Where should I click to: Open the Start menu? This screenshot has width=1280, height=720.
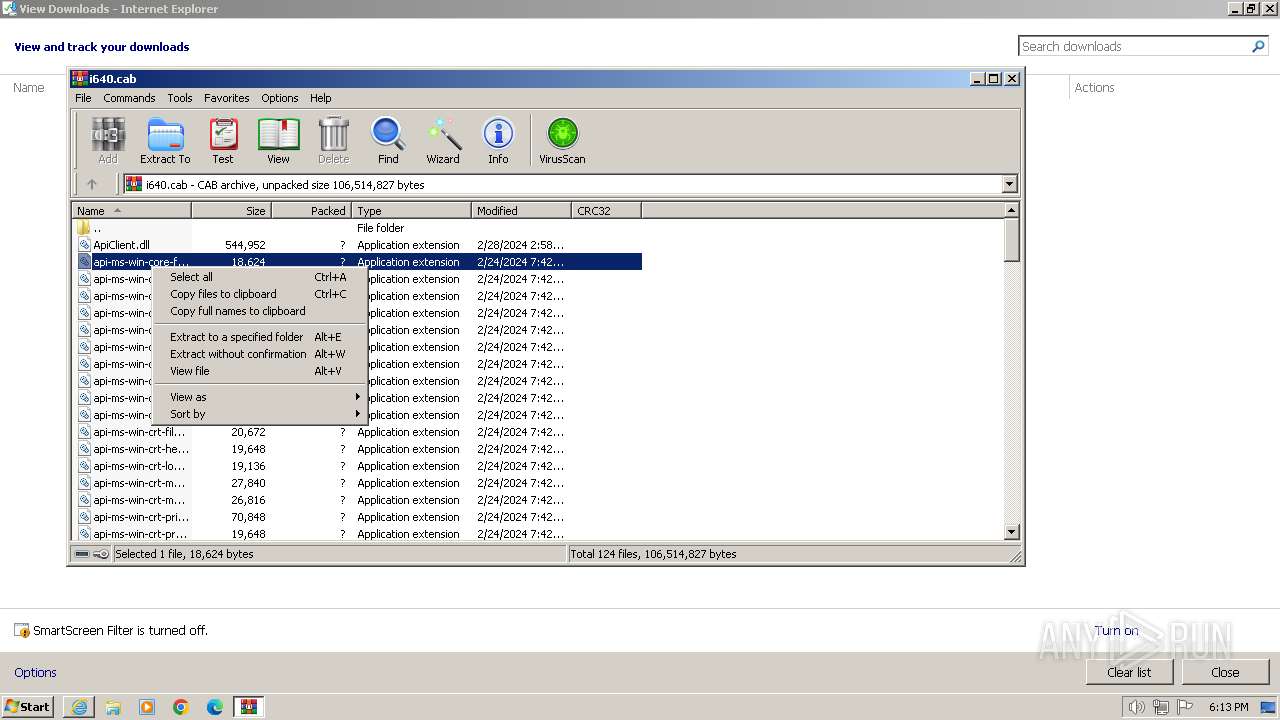pos(28,707)
